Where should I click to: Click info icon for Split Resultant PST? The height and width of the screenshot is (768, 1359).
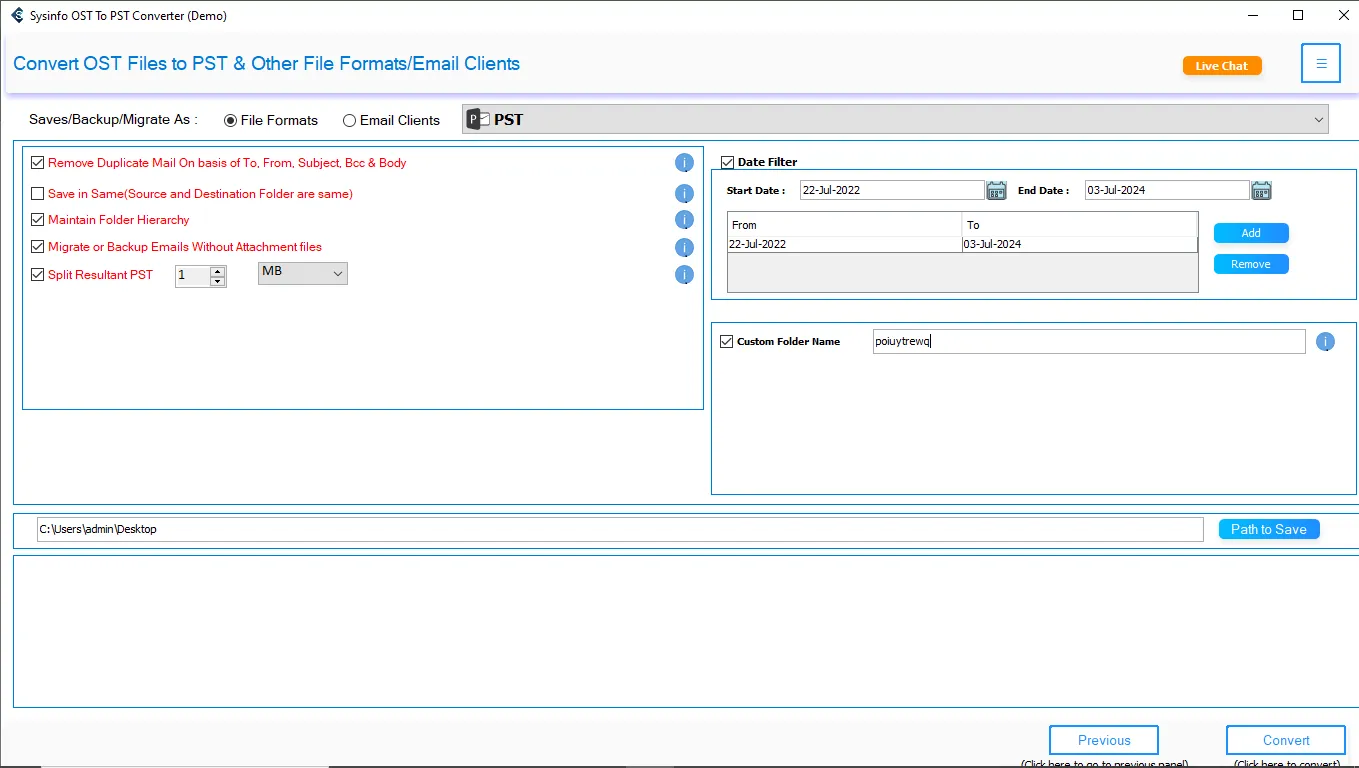[684, 275]
